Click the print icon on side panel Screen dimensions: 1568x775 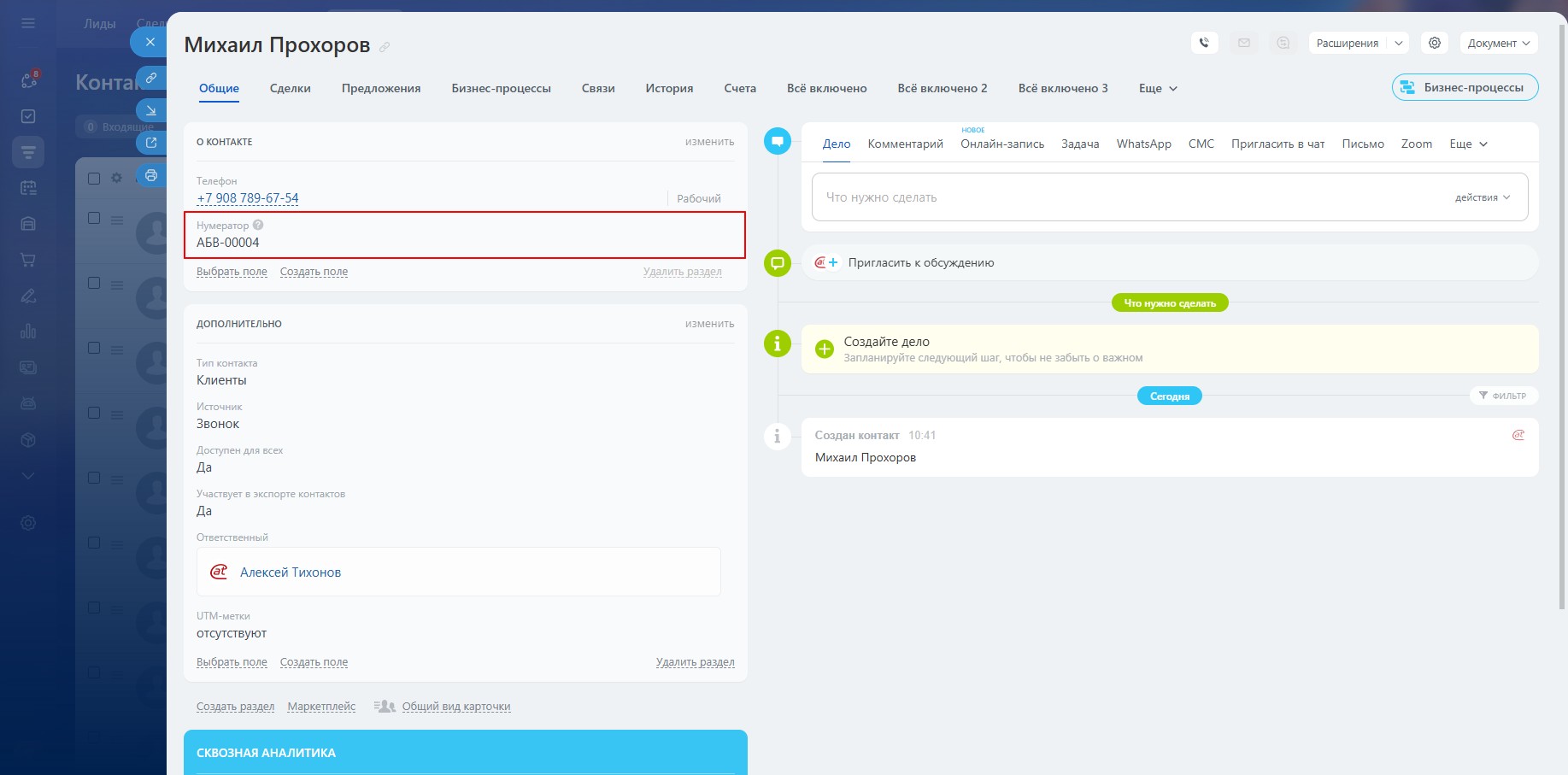point(151,175)
